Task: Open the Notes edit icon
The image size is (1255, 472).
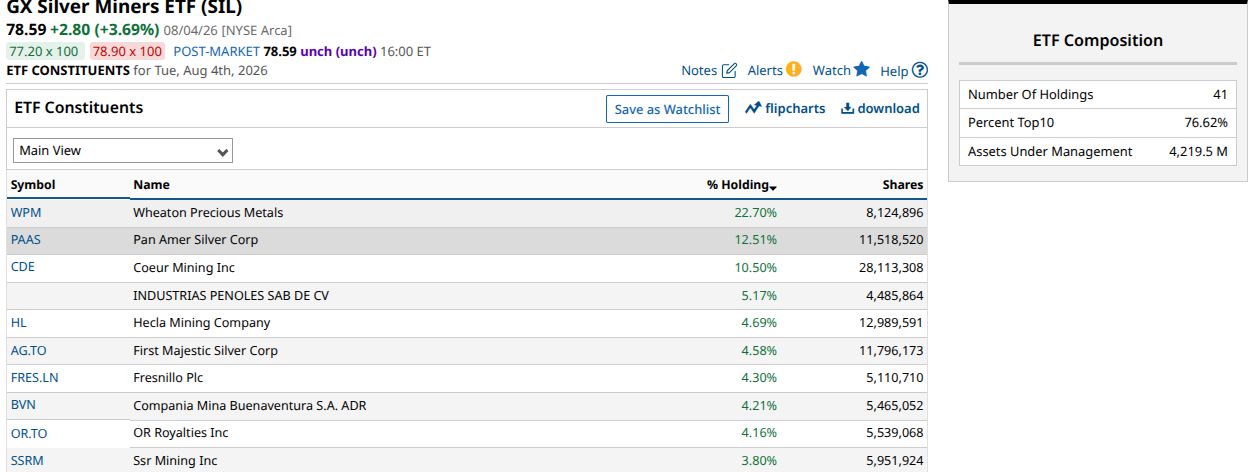Action: click(x=729, y=70)
